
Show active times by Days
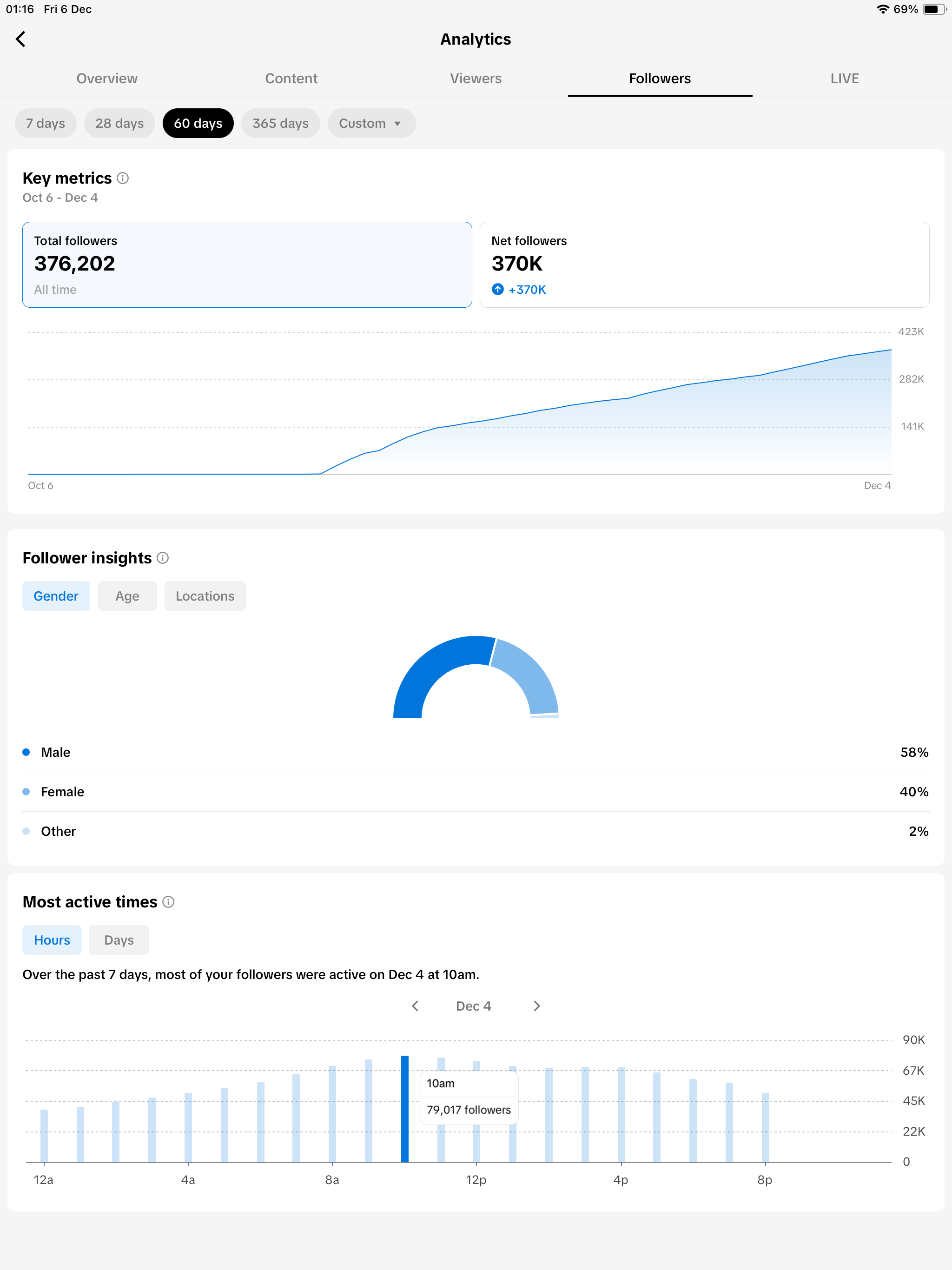[119, 940]
